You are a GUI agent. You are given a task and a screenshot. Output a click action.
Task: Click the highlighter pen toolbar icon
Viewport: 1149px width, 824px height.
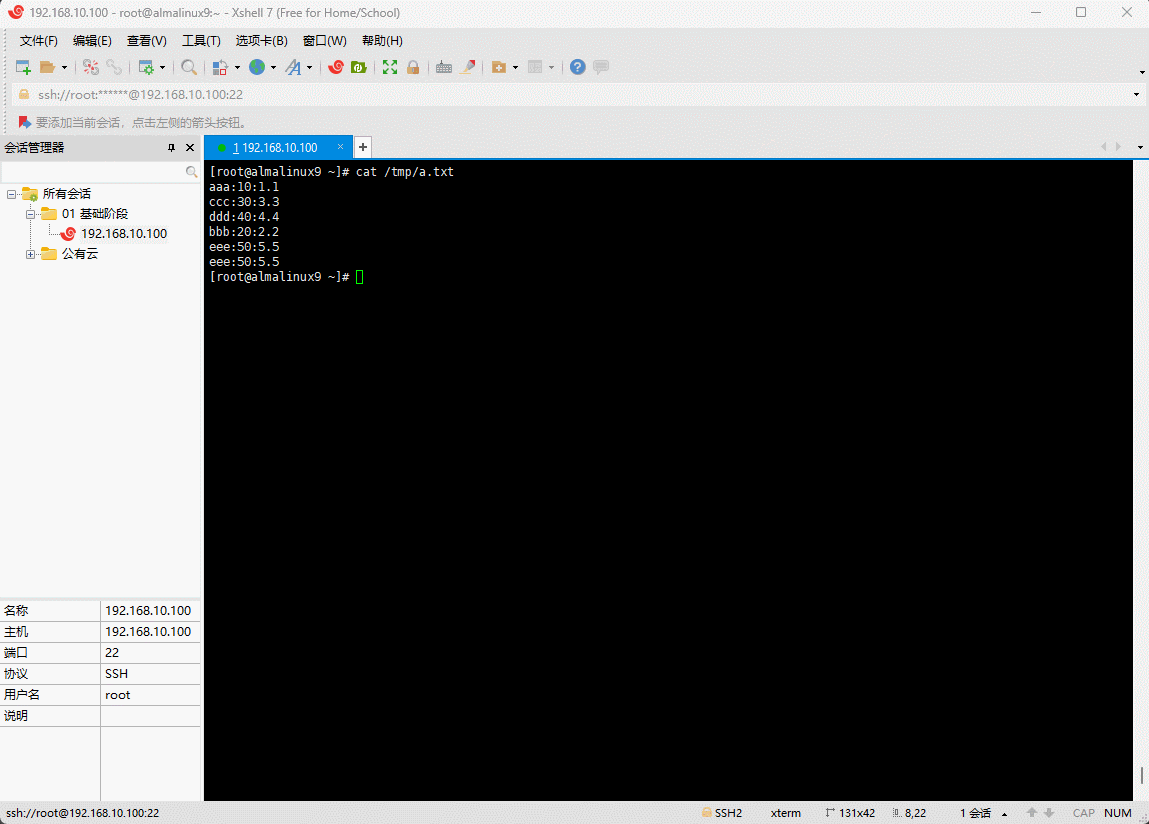pos(467,67)
